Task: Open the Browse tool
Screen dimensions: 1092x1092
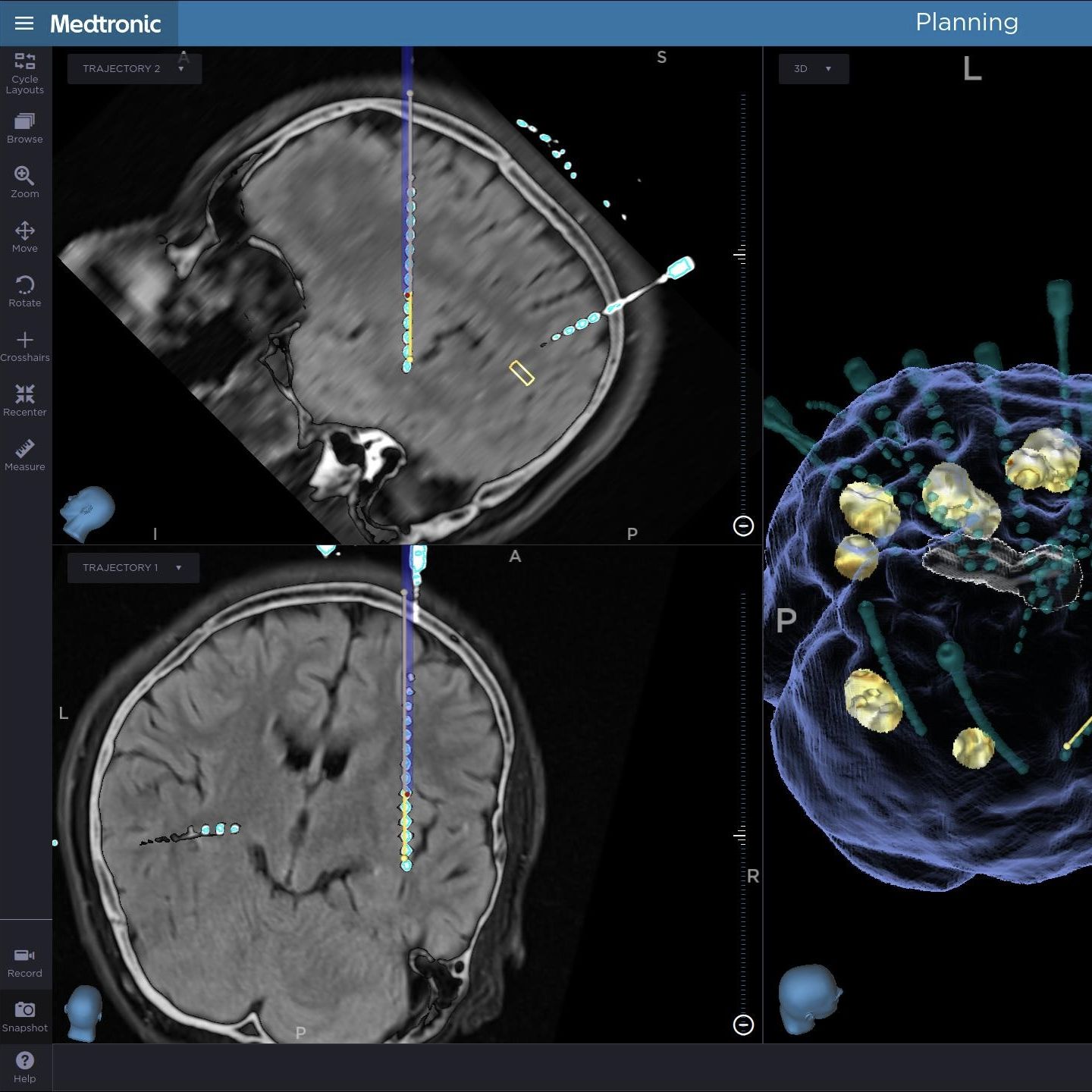Action: (x=25, y=127)
